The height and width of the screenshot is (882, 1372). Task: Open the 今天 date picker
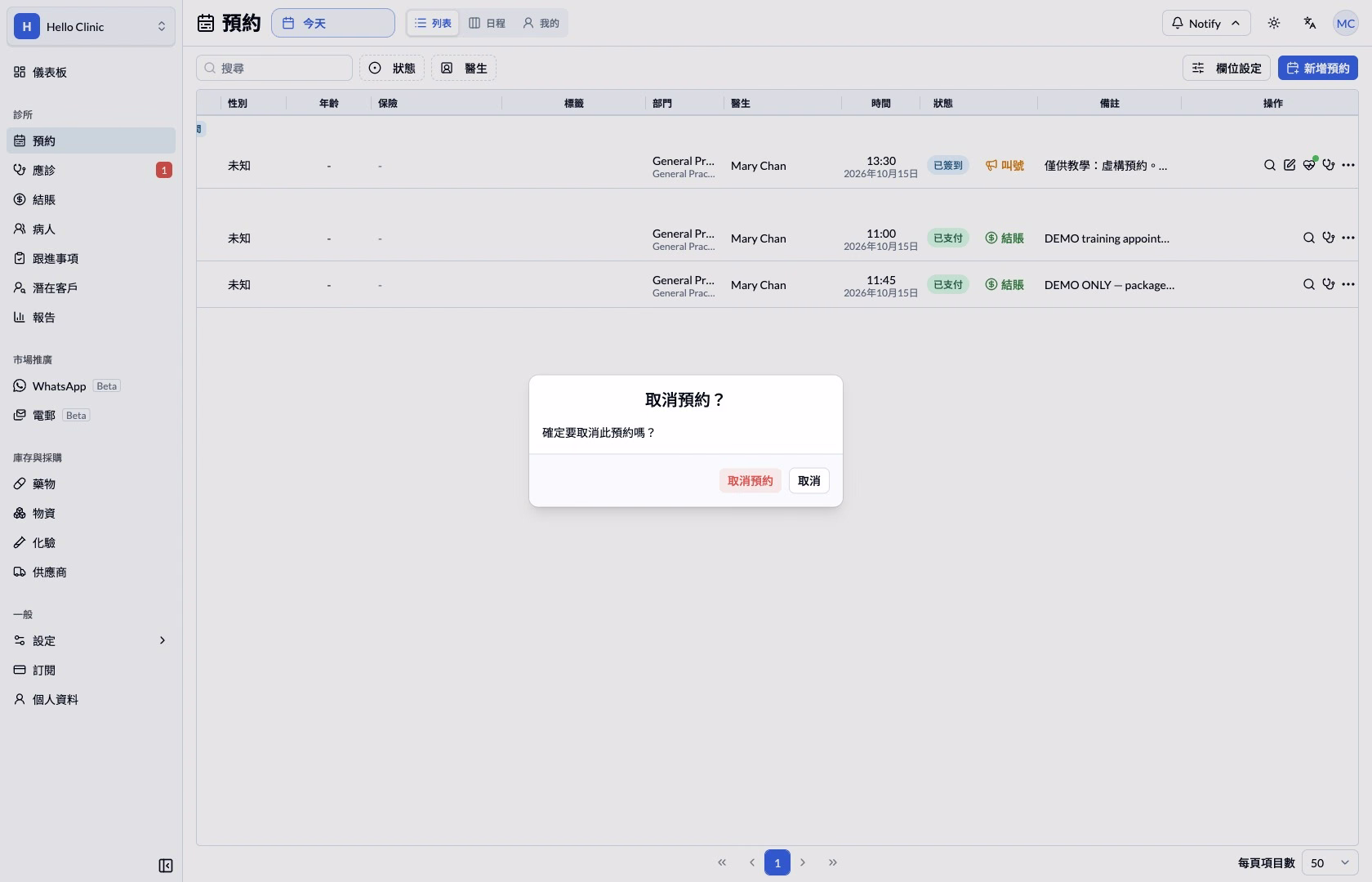[x=333, y=23]
